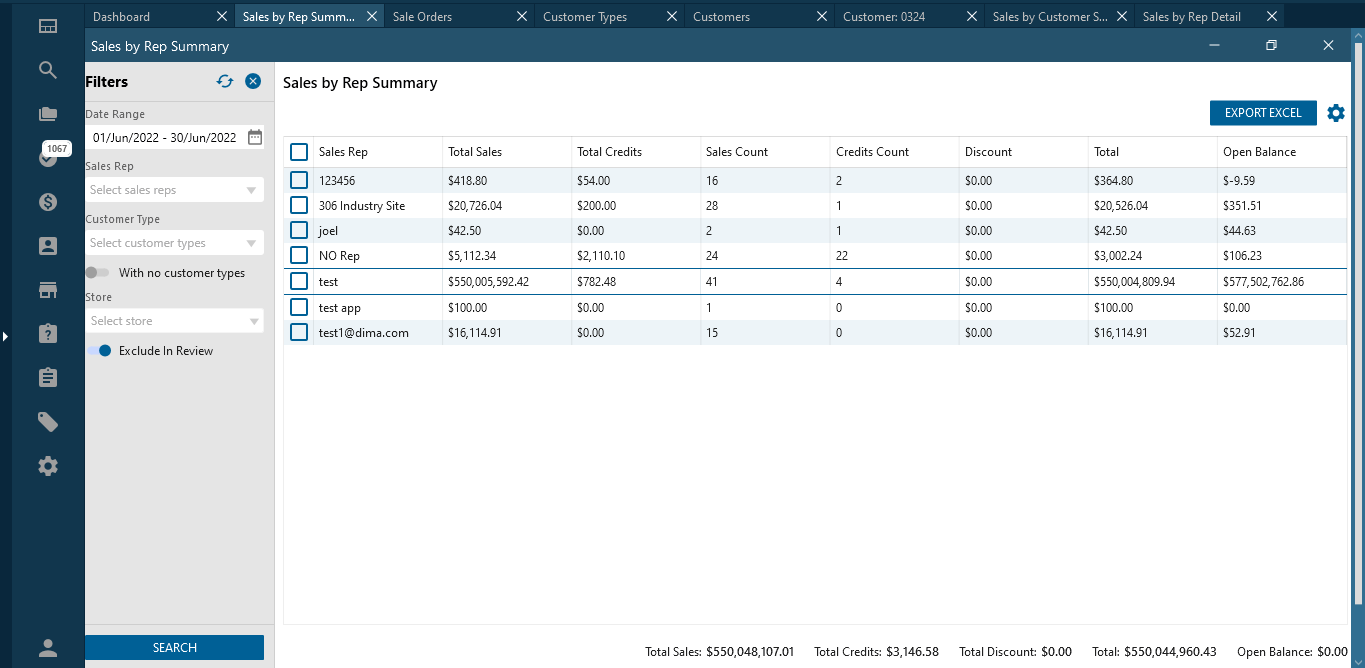1365x668 pixels.
Task: Open the Select store dropdown
Action: tap(174, 321)
